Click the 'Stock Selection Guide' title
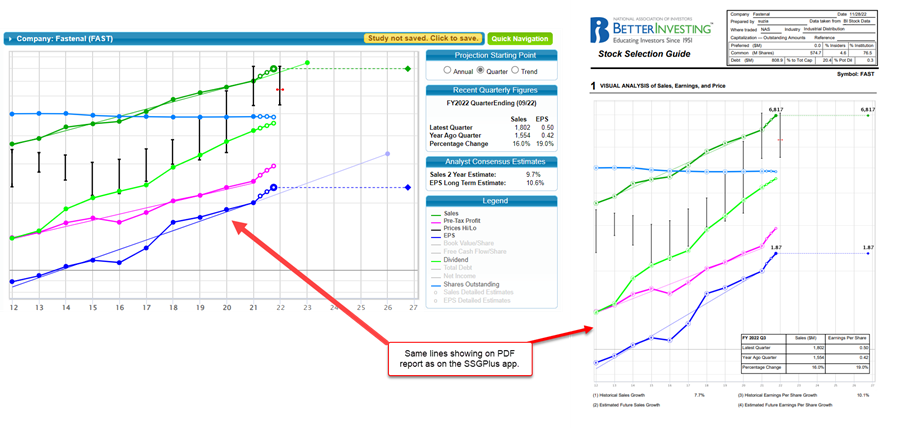This screenshot has width=900, height=428. (644, 55)
